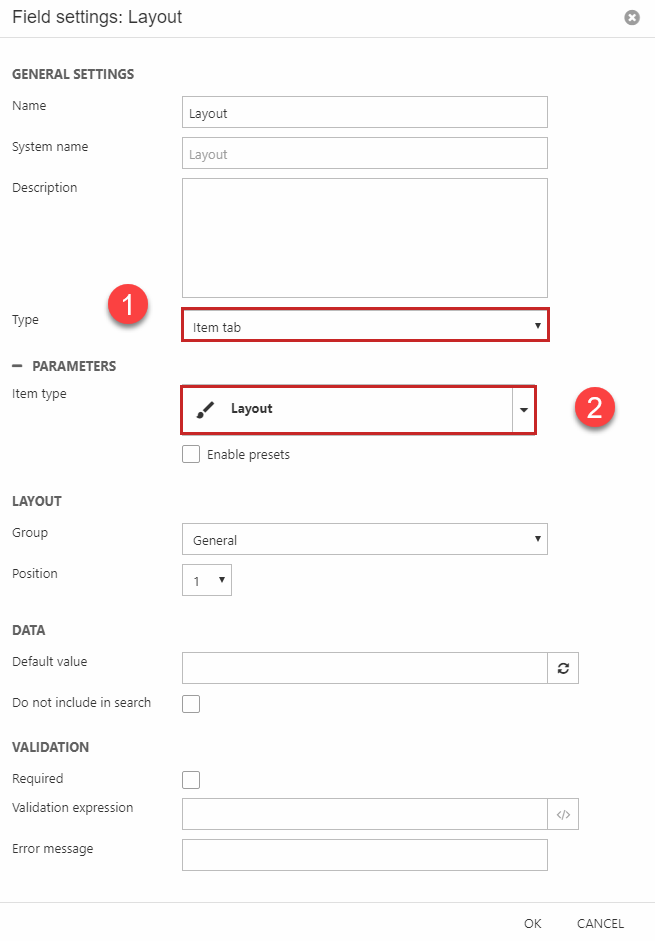Check the Required validation checkbox
The width and height of the screenshot is (655, 941).
(191, 780)
